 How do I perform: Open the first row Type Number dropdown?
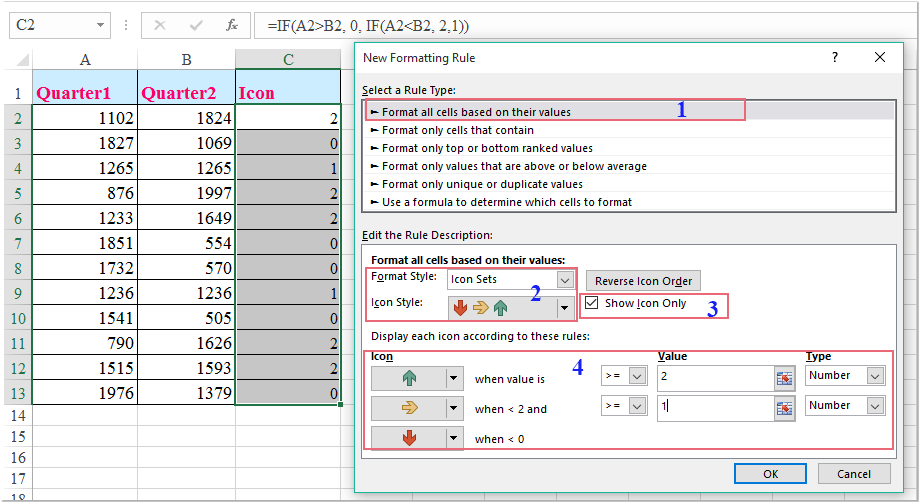click(875, 376)
